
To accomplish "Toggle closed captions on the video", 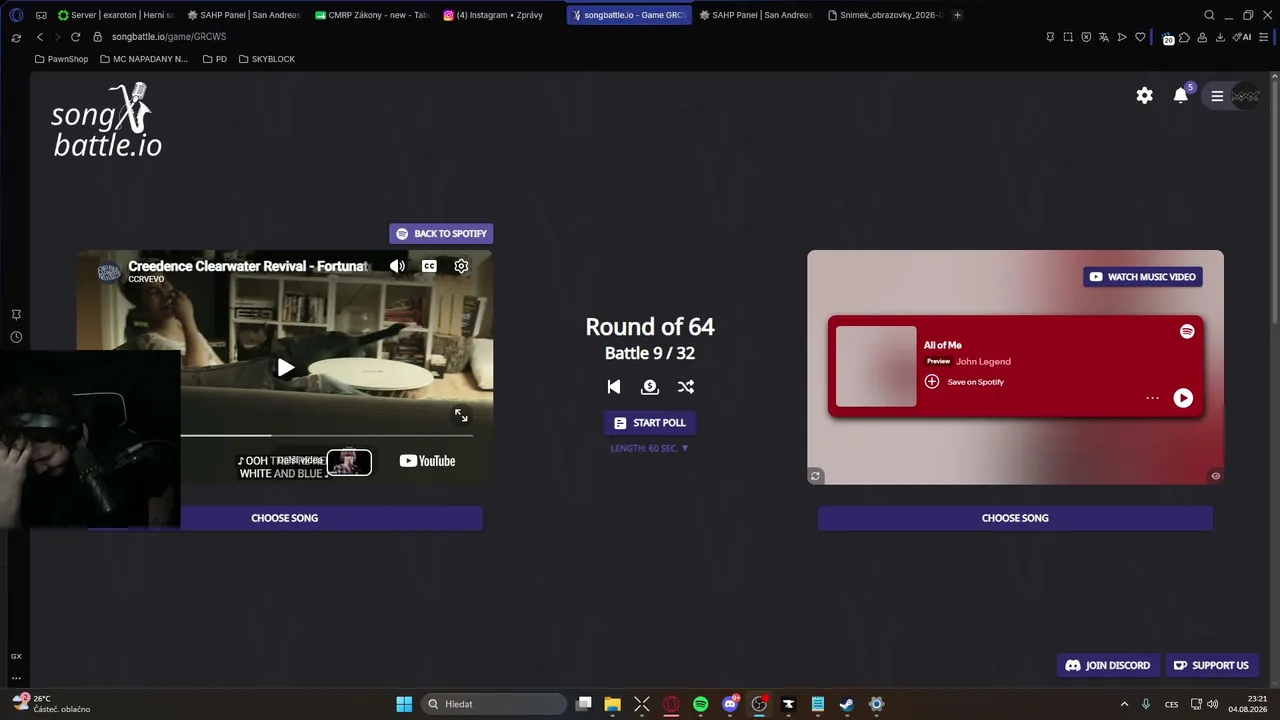I will coord(429,266).
